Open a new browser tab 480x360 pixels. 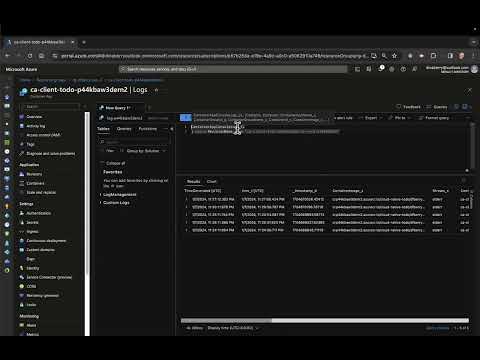point(84,42)
